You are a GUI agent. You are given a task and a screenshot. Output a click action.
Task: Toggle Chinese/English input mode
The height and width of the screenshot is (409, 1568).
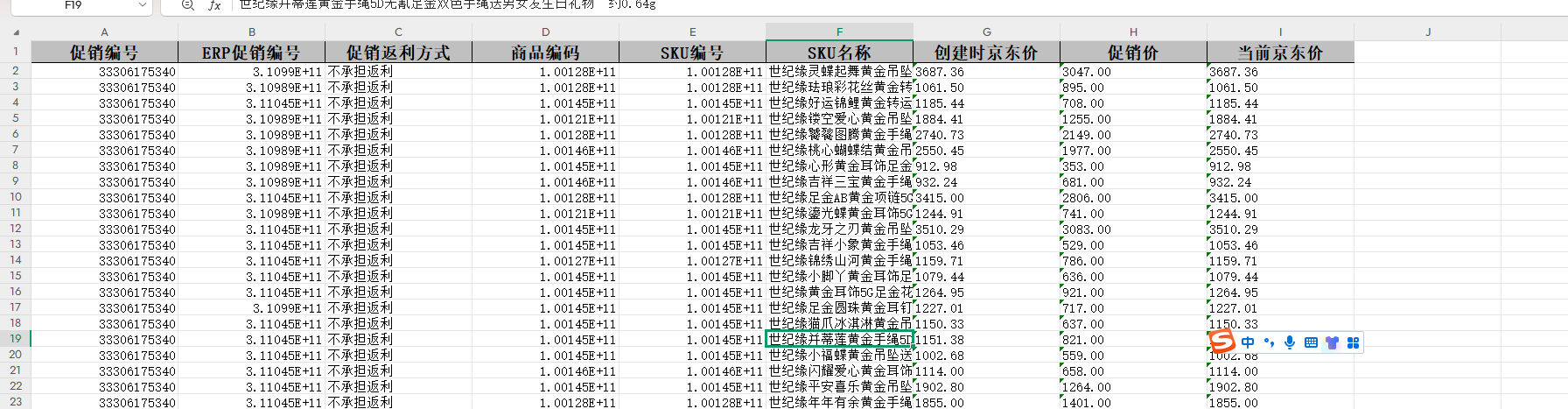(x=1248, y=342)
